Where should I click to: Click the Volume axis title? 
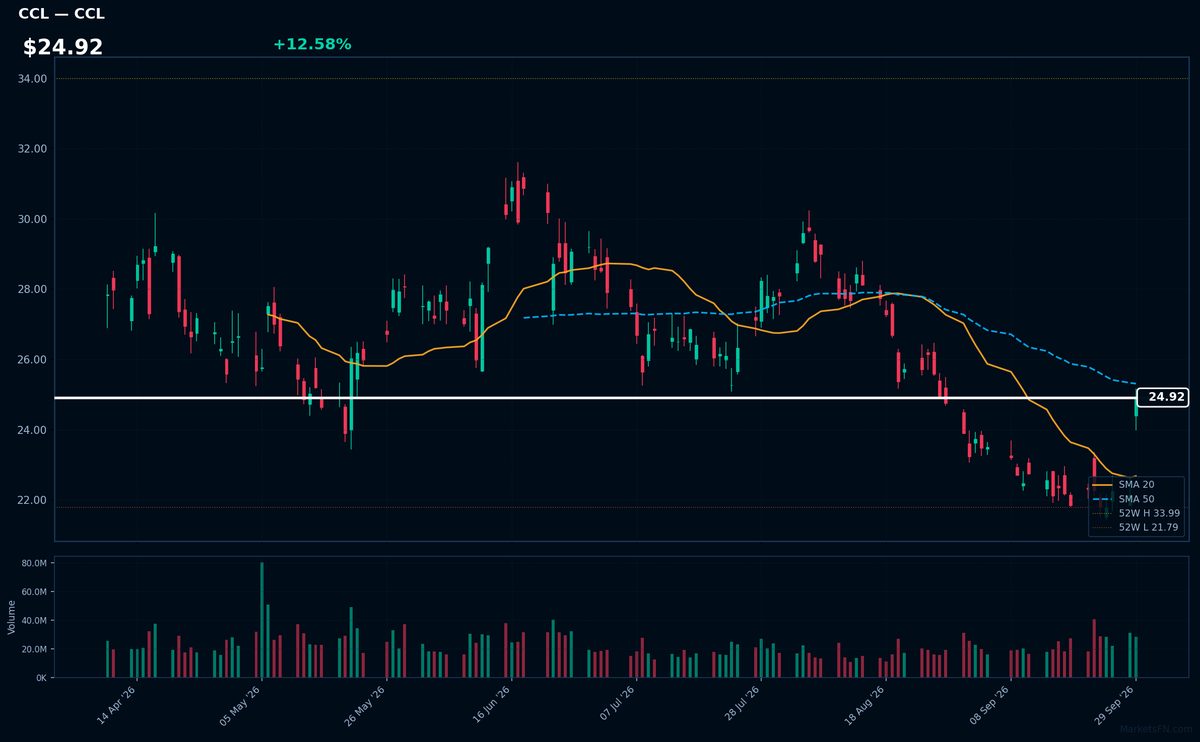tap(11, 617)
